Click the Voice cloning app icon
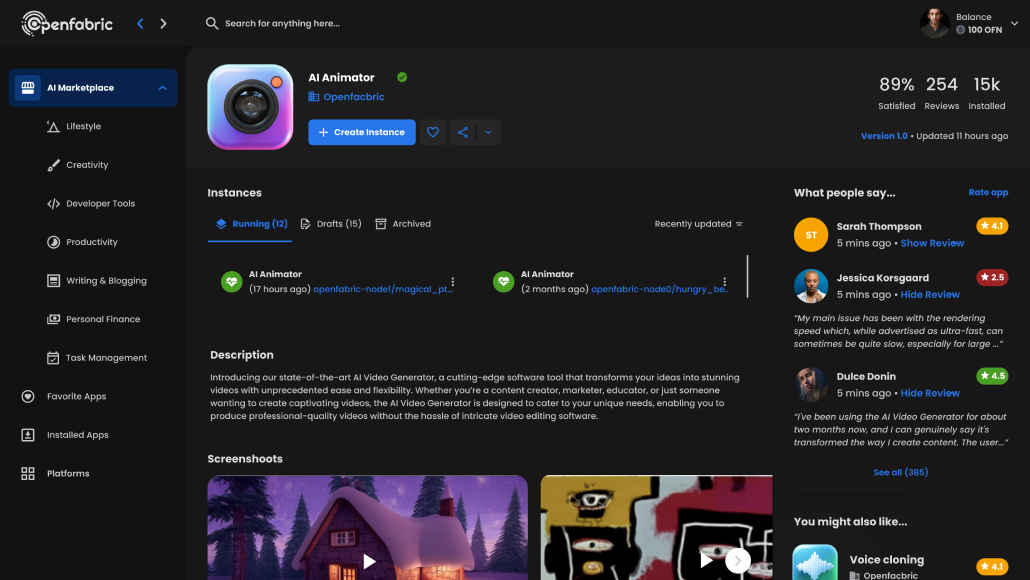Viewport: 1030px width, 580px height. (x=815, y=563)
